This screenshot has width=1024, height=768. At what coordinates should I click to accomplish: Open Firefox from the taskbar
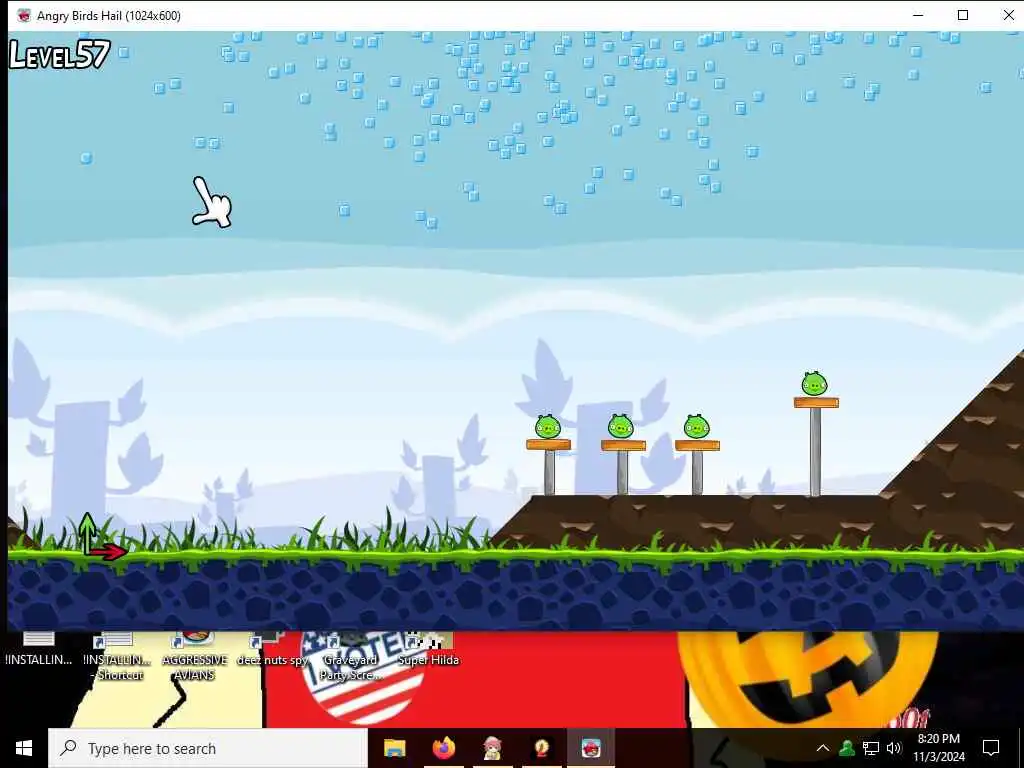pos(443,748)
